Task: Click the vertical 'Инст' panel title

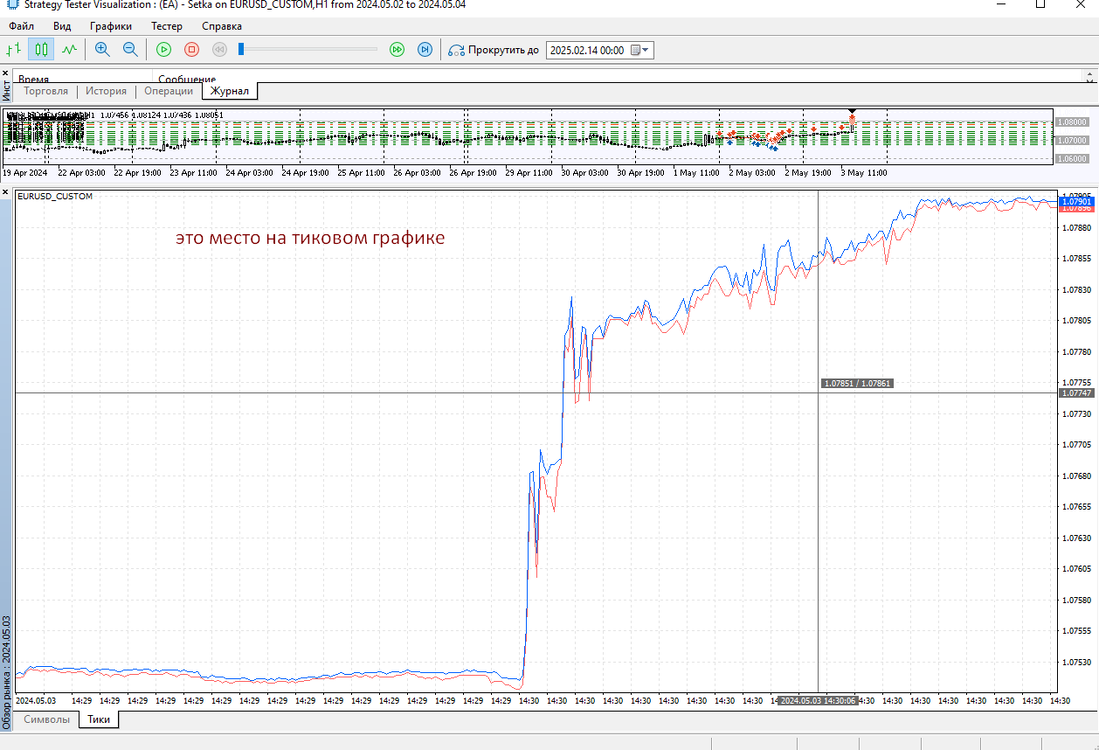Action: [6, 90]
